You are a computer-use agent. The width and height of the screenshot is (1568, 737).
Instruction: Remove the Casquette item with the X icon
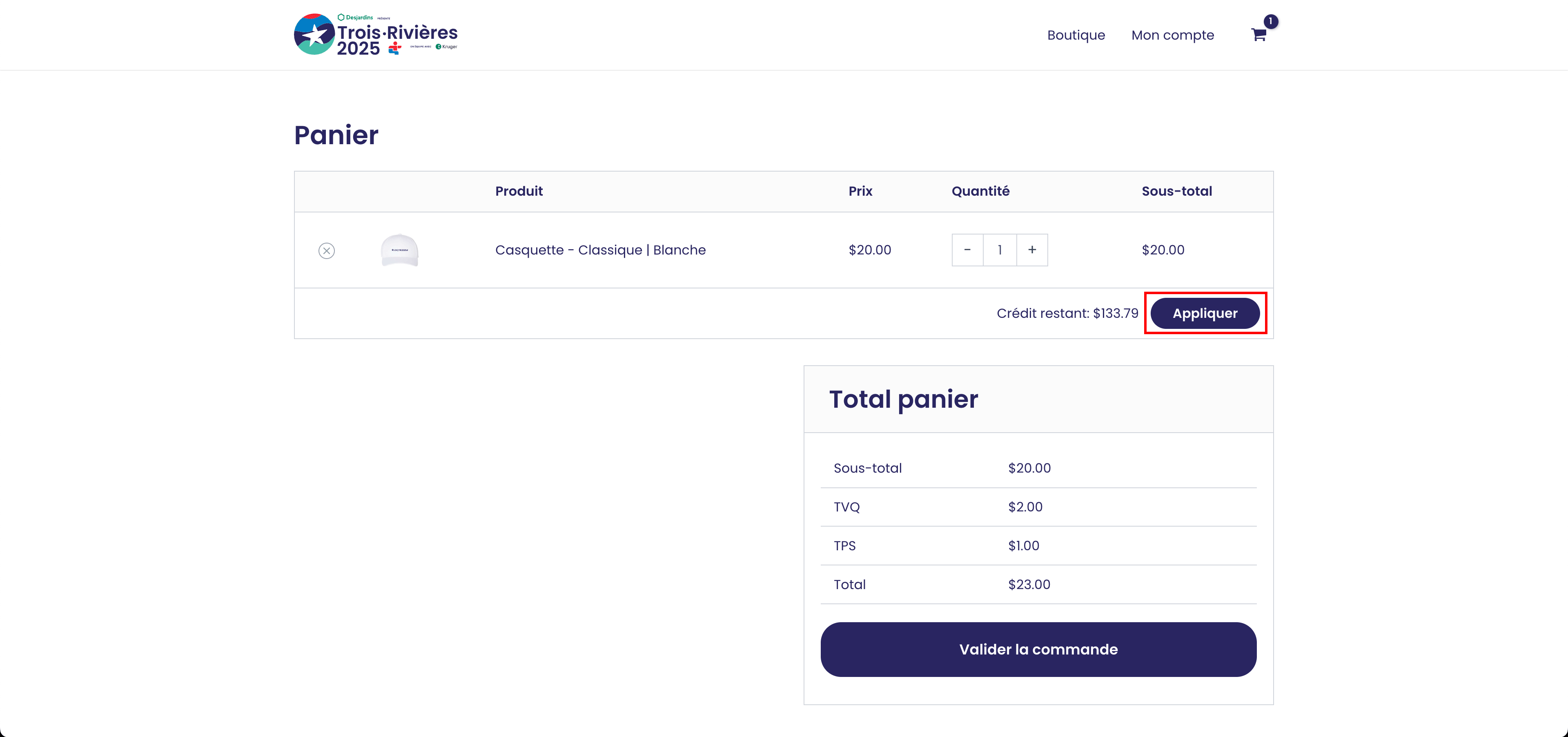click(326, 250)
